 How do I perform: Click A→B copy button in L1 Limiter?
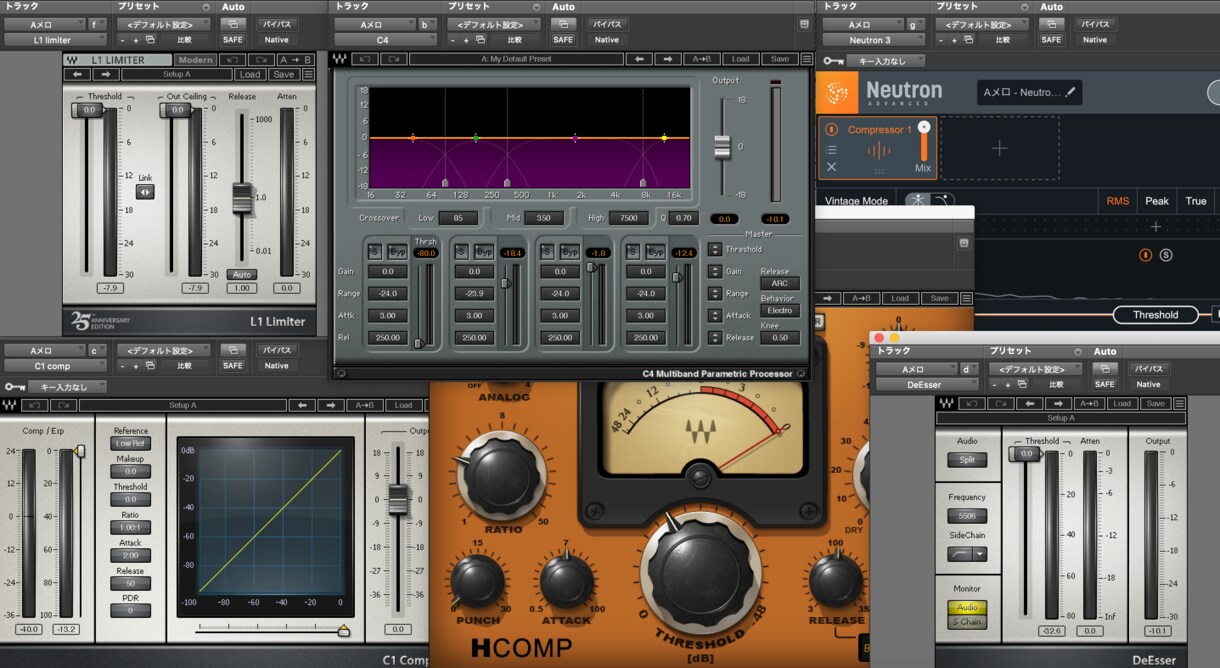pos(296,60)
